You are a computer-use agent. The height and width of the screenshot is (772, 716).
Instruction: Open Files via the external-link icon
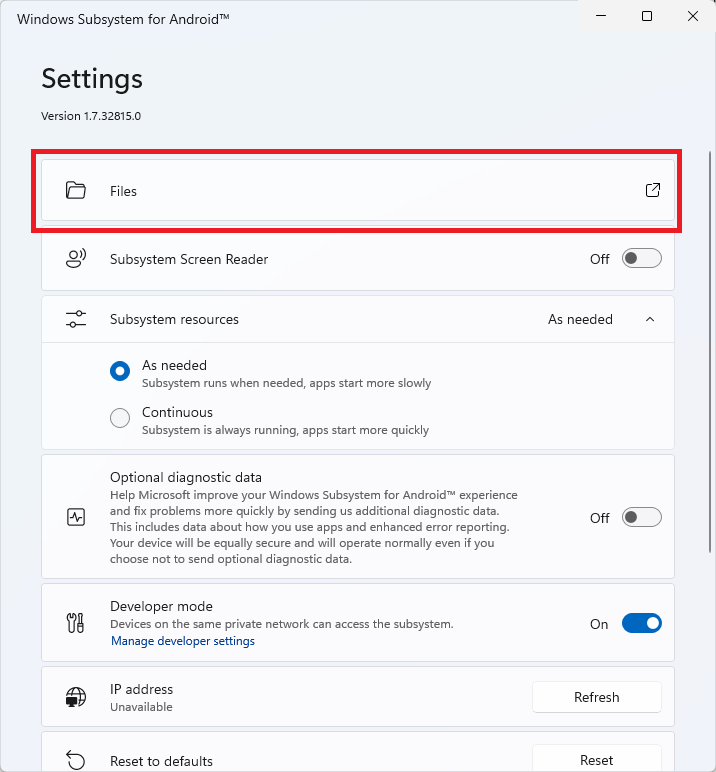click(652, 190)
